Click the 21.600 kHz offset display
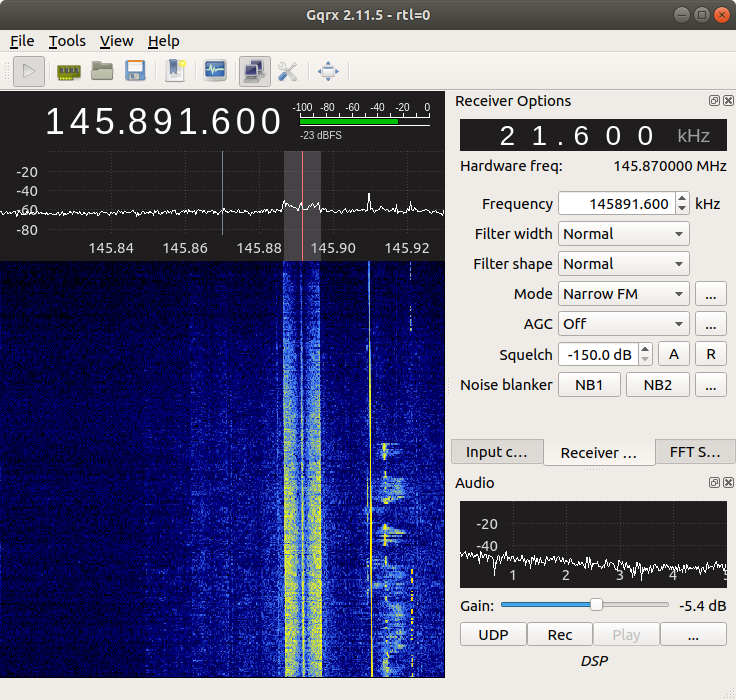Viewport: 736px width, 700px height. click(593, 136)
